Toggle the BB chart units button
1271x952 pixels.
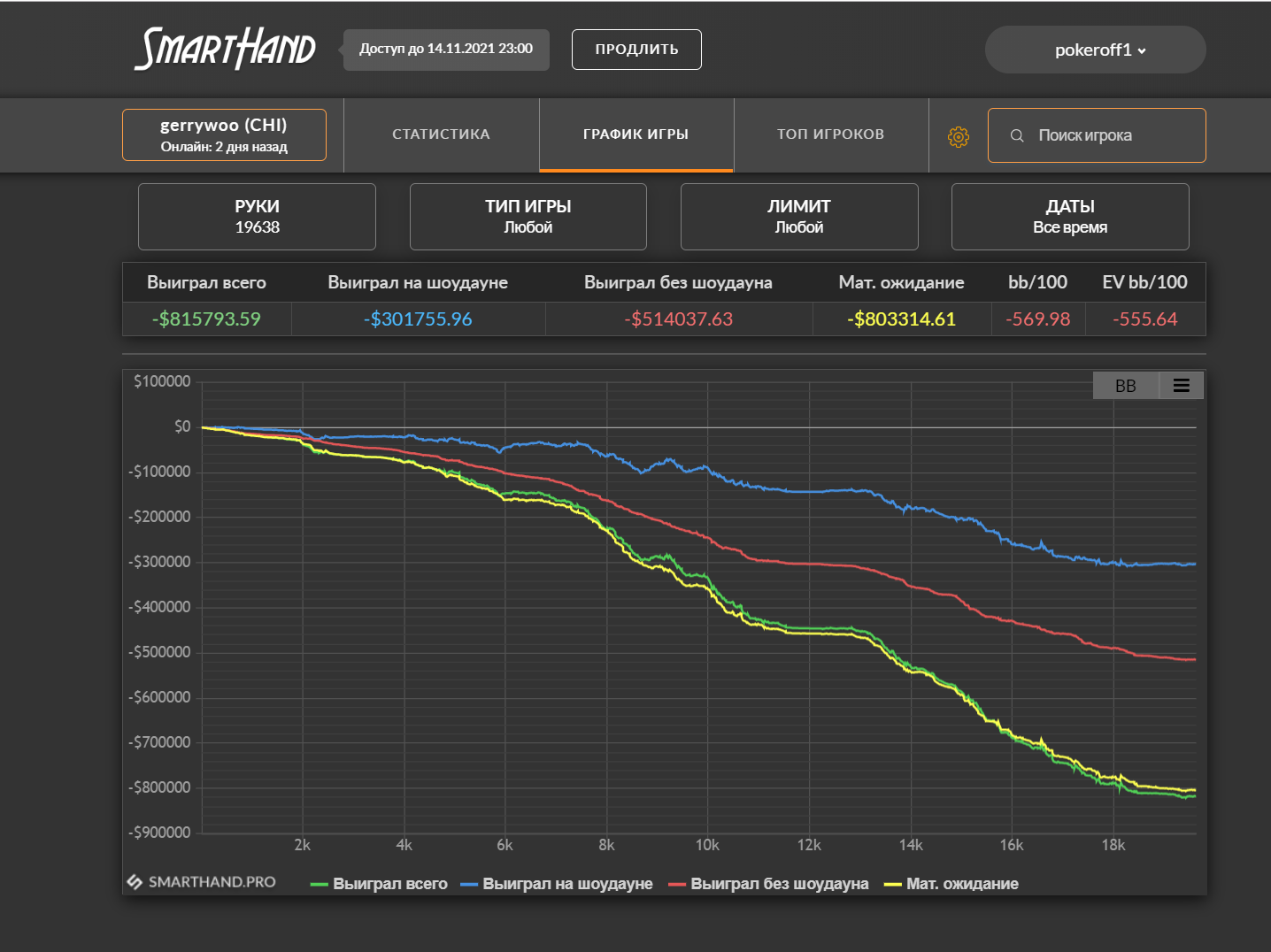point(1125,386)
